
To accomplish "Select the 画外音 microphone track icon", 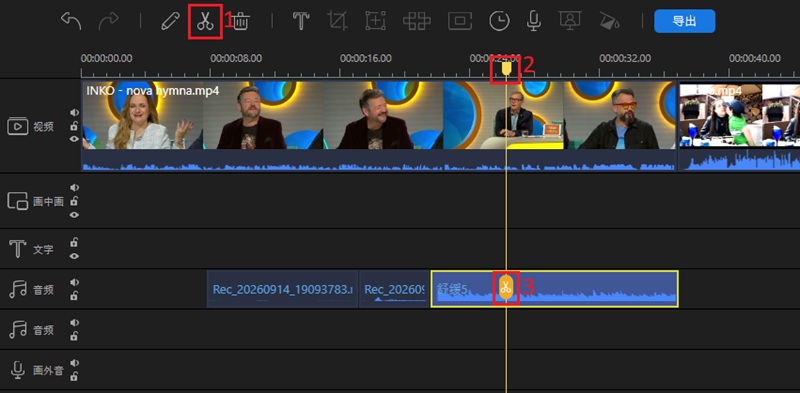I will [x=18, y=370].
